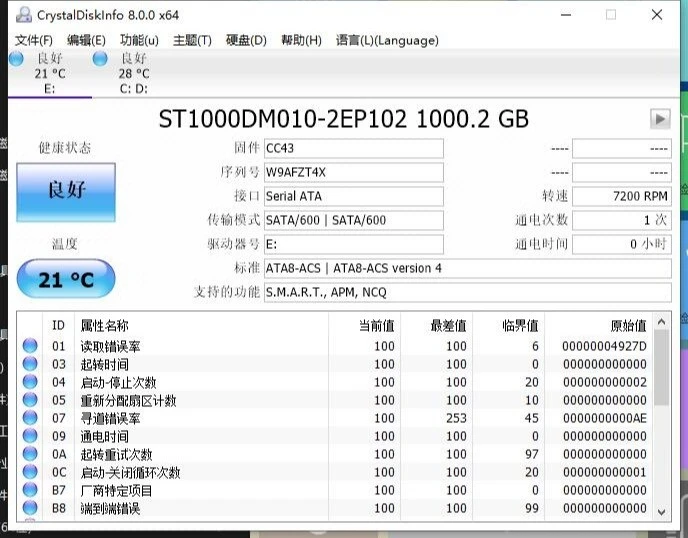Open the 语言(L)(Language) menu
The image size is (688, 538).
[387, 40]
